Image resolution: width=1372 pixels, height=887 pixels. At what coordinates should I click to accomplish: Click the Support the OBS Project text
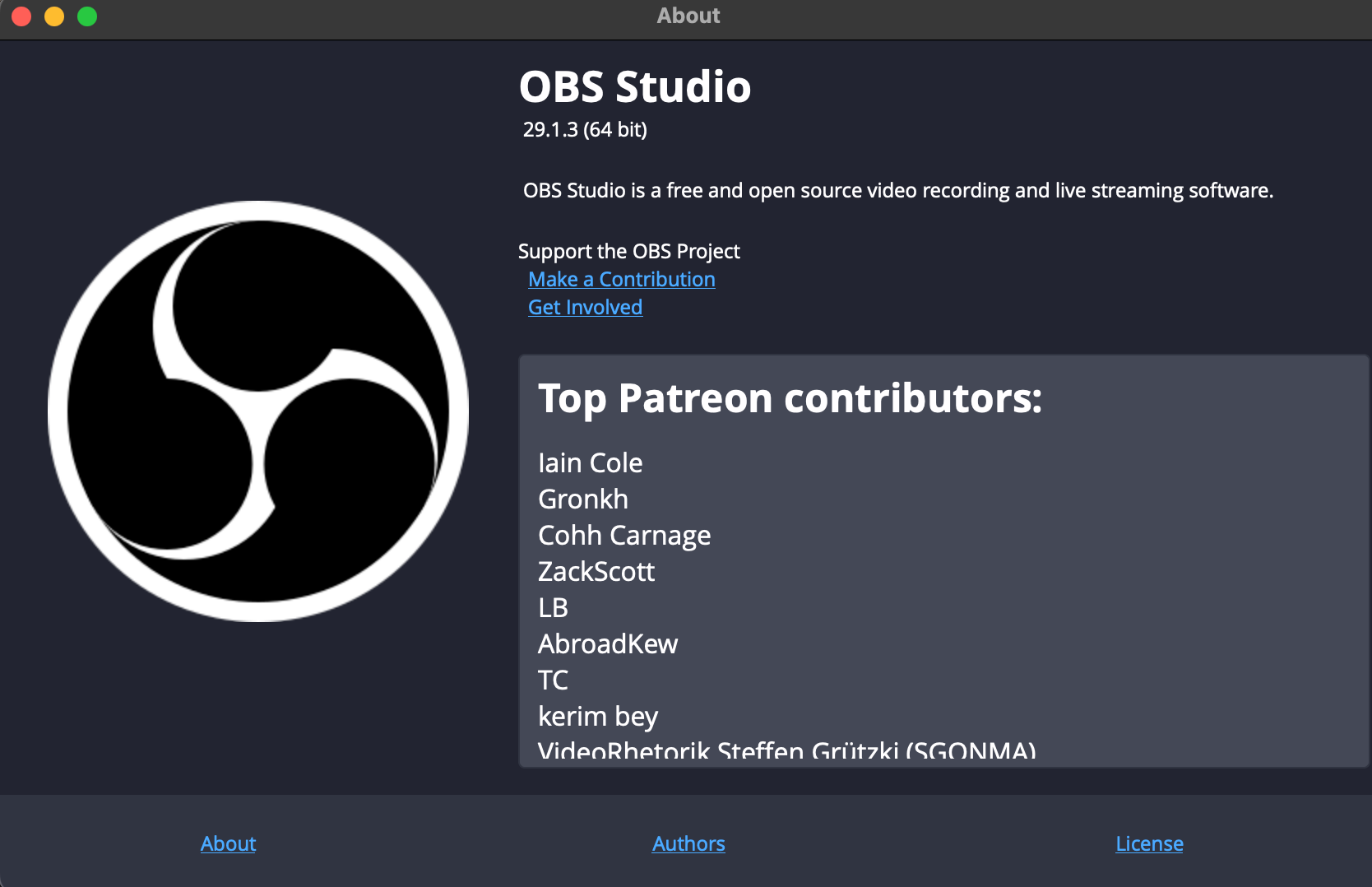pyautogui.click(x=628, y=251)
